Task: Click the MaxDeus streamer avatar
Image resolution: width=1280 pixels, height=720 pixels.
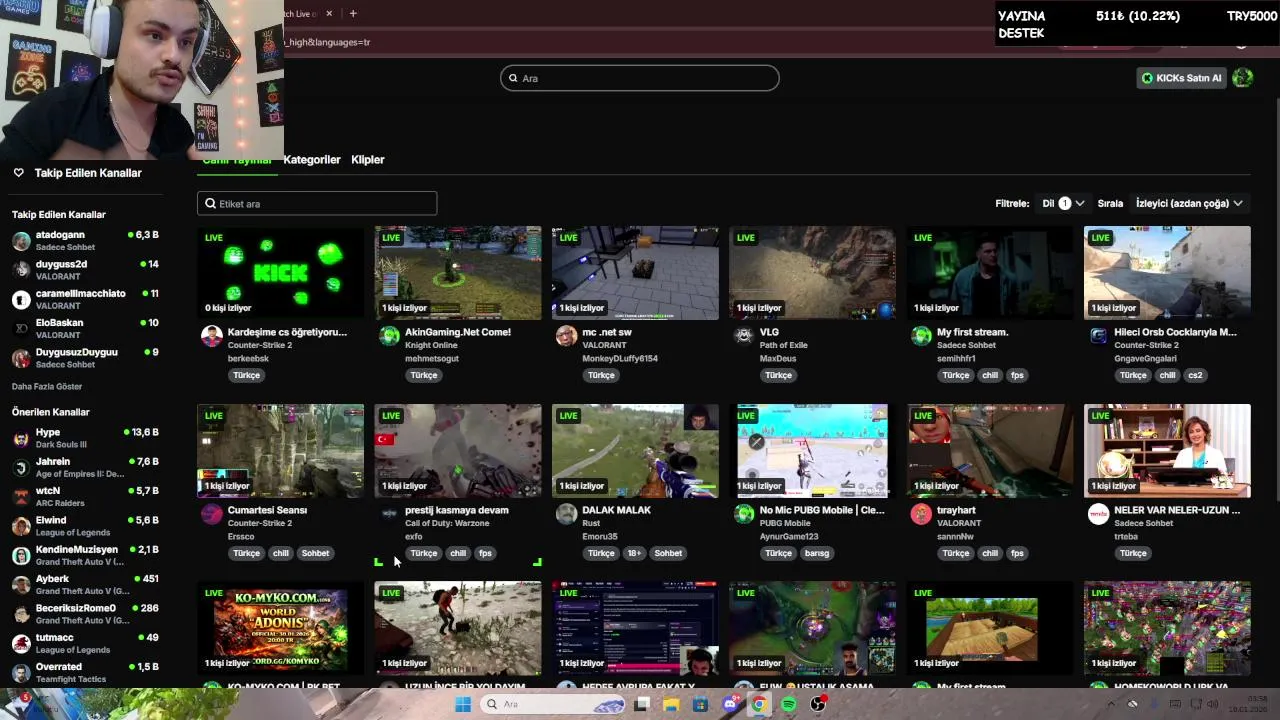Action: [744, 336]
